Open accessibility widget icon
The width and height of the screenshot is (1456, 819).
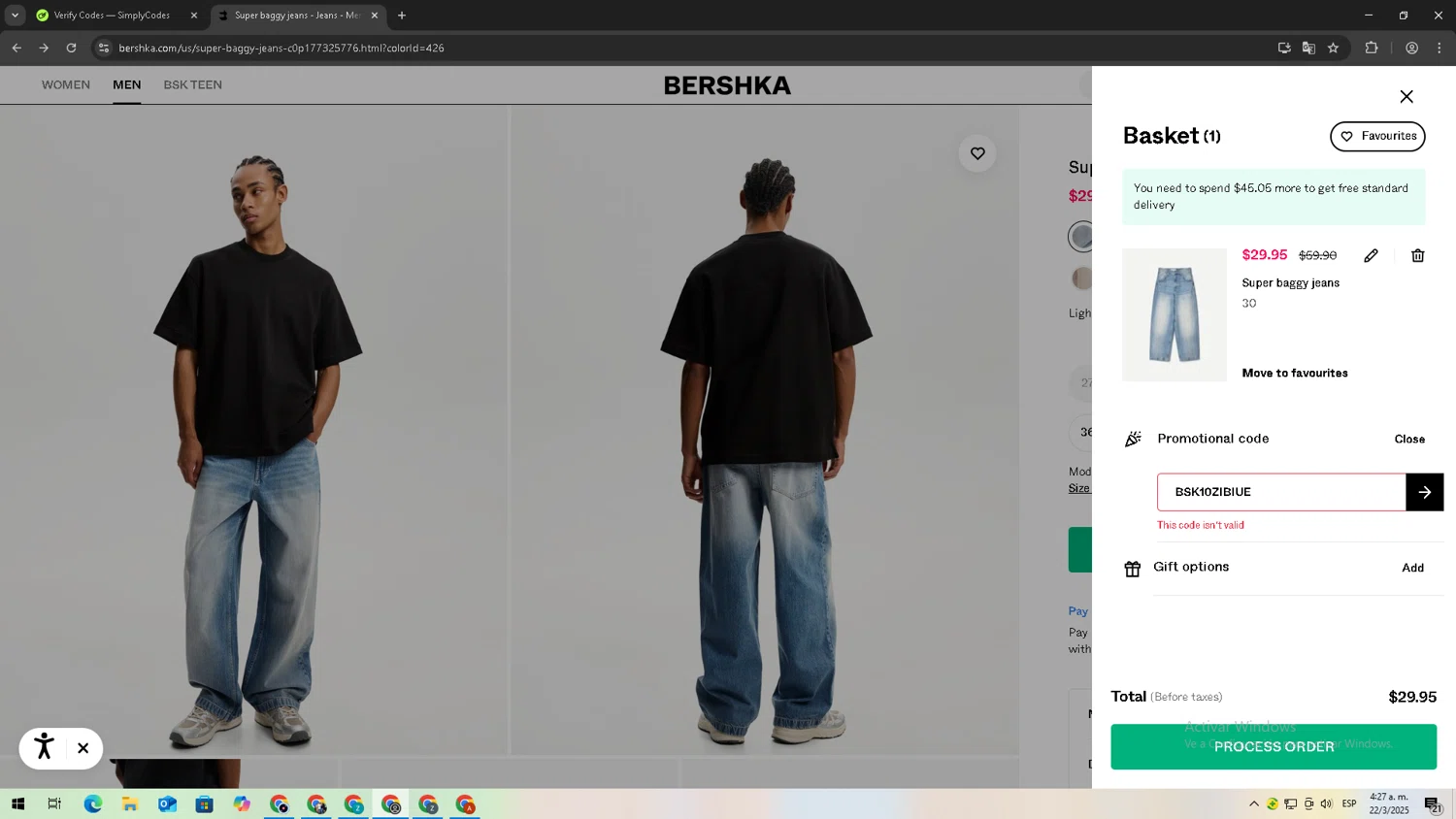(x=44, y=747)
